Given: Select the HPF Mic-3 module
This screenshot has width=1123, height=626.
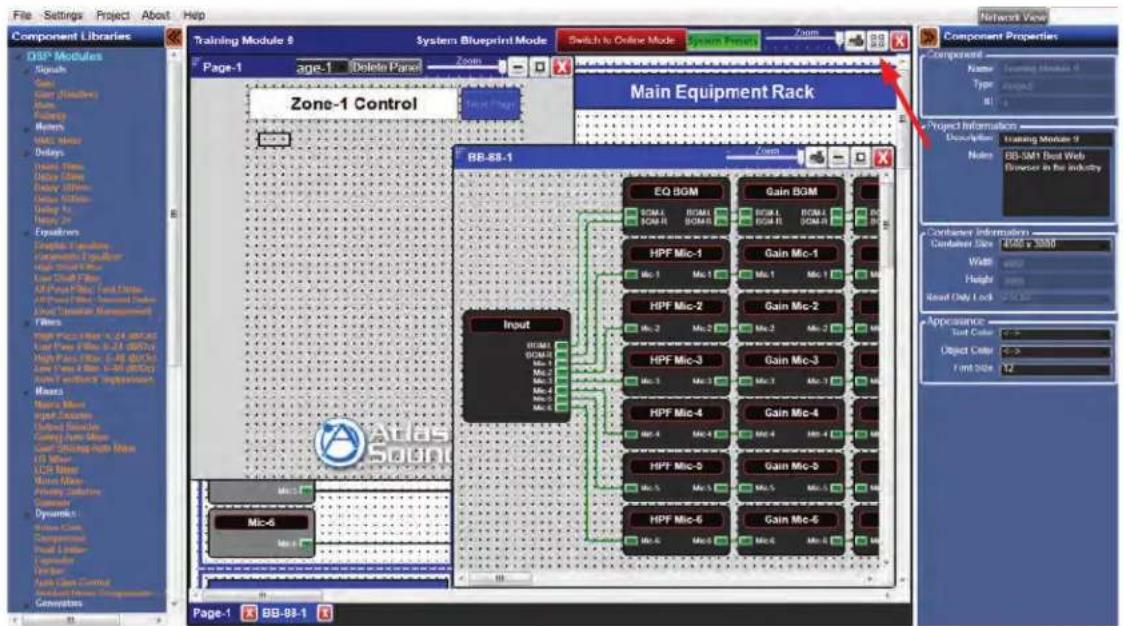Looking at the screenshot, I should 676,370.
